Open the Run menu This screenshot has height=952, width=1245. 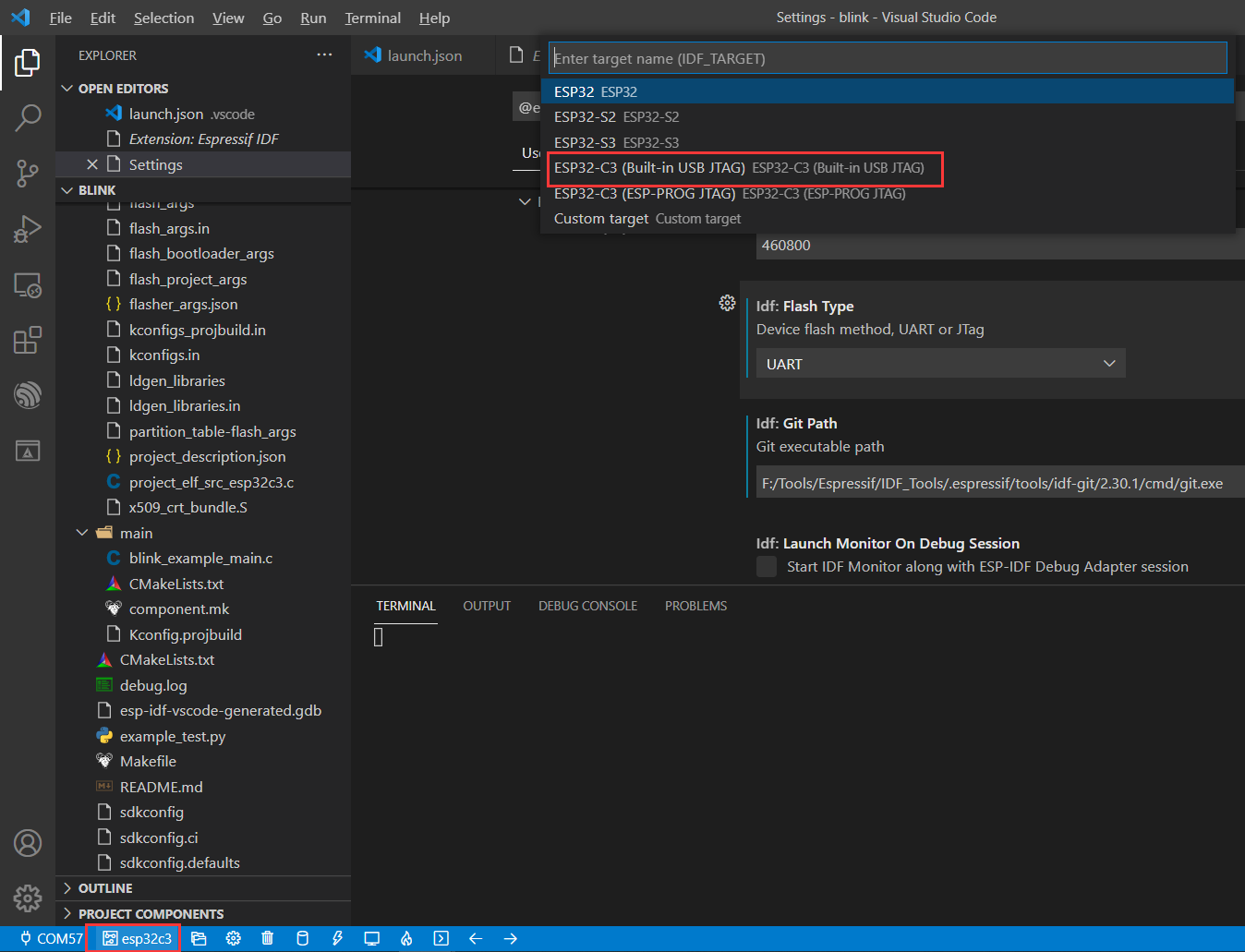[313, 18]
